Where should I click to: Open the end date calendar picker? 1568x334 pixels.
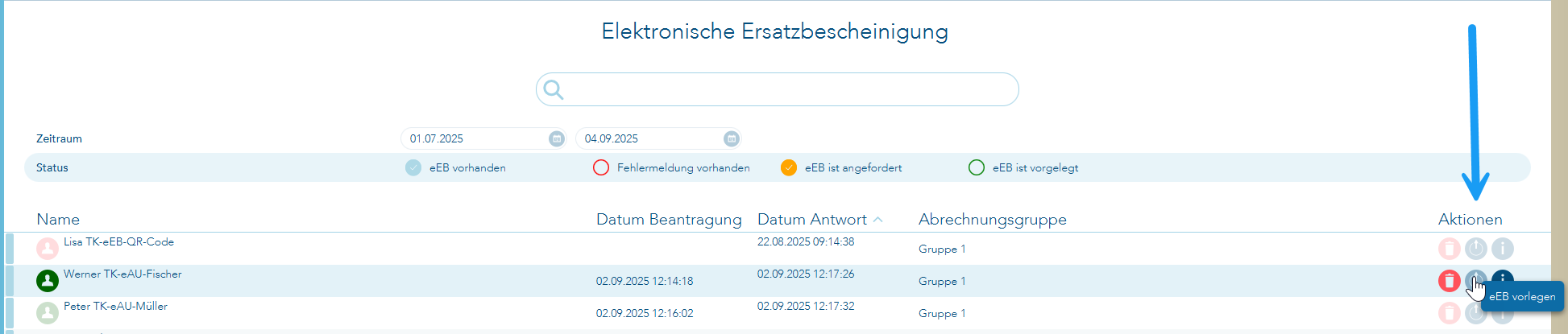731,138
